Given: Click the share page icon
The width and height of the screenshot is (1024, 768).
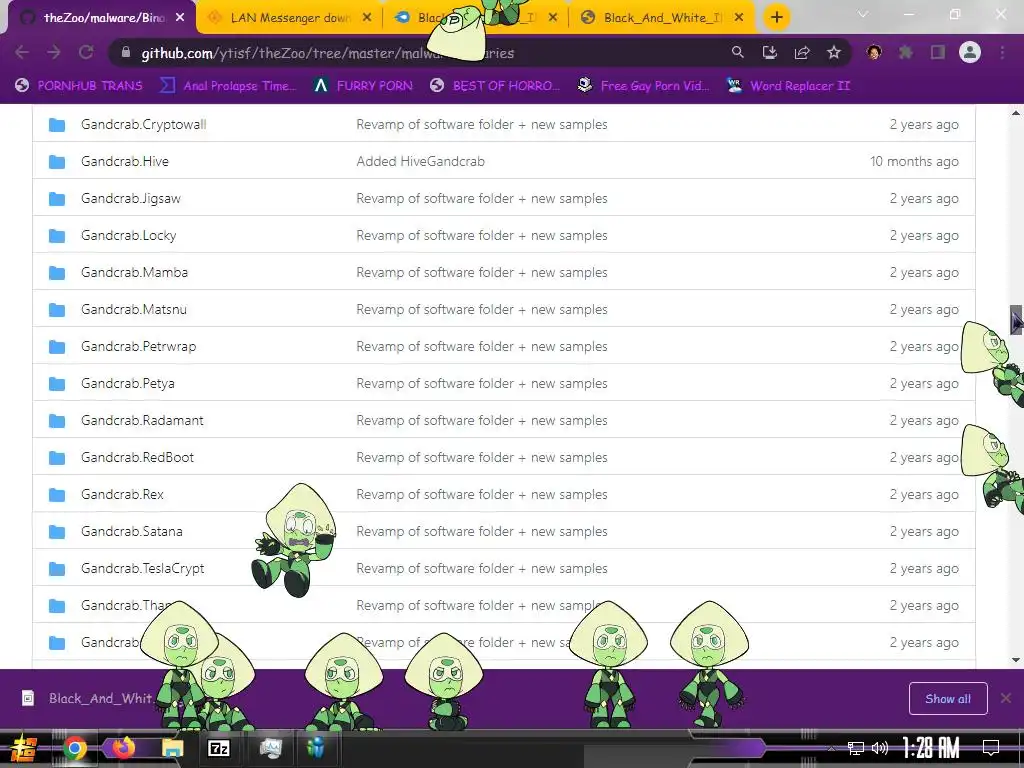Looking at the screenshot, I should (802, 52).
